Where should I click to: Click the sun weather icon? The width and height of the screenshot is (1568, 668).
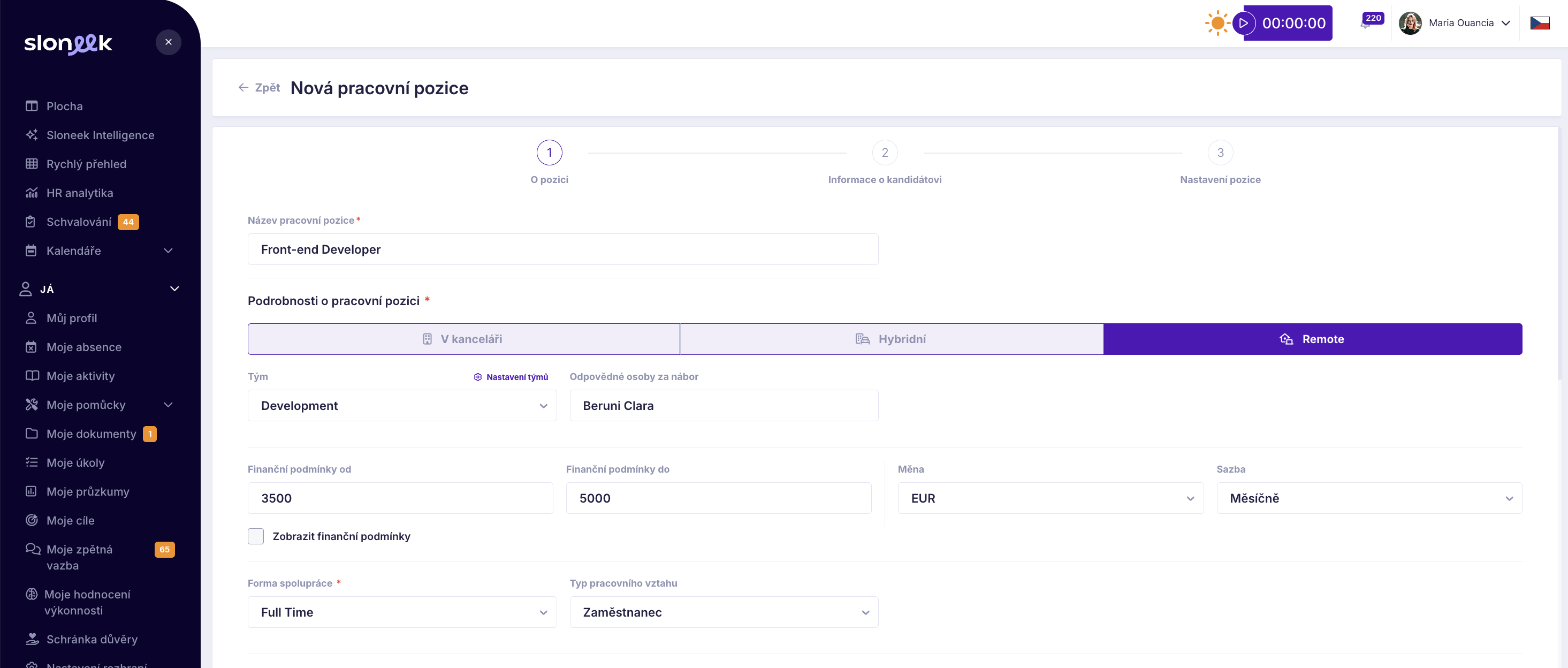[1217, 23]
